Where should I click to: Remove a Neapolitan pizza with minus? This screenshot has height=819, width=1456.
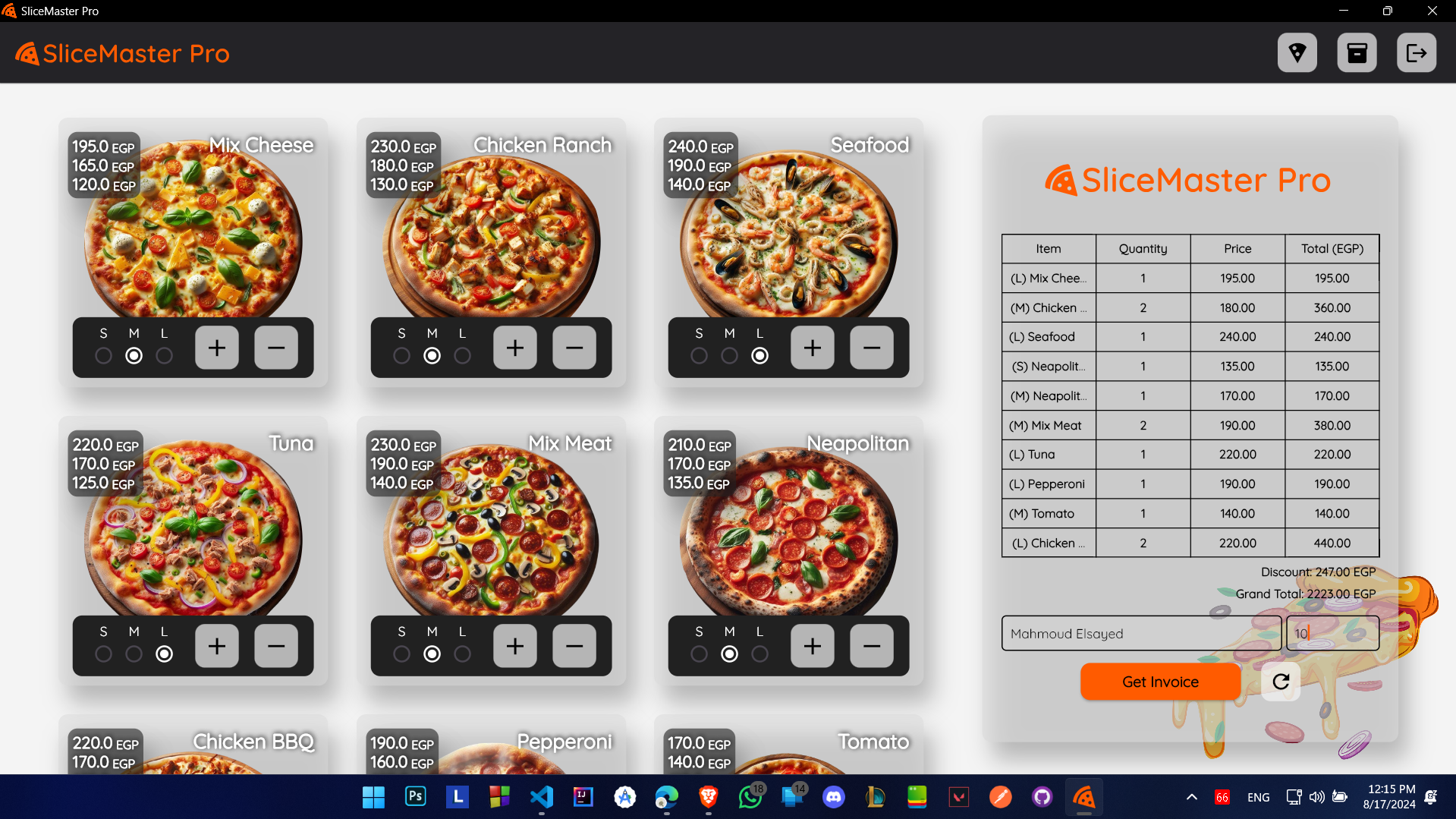872,646
